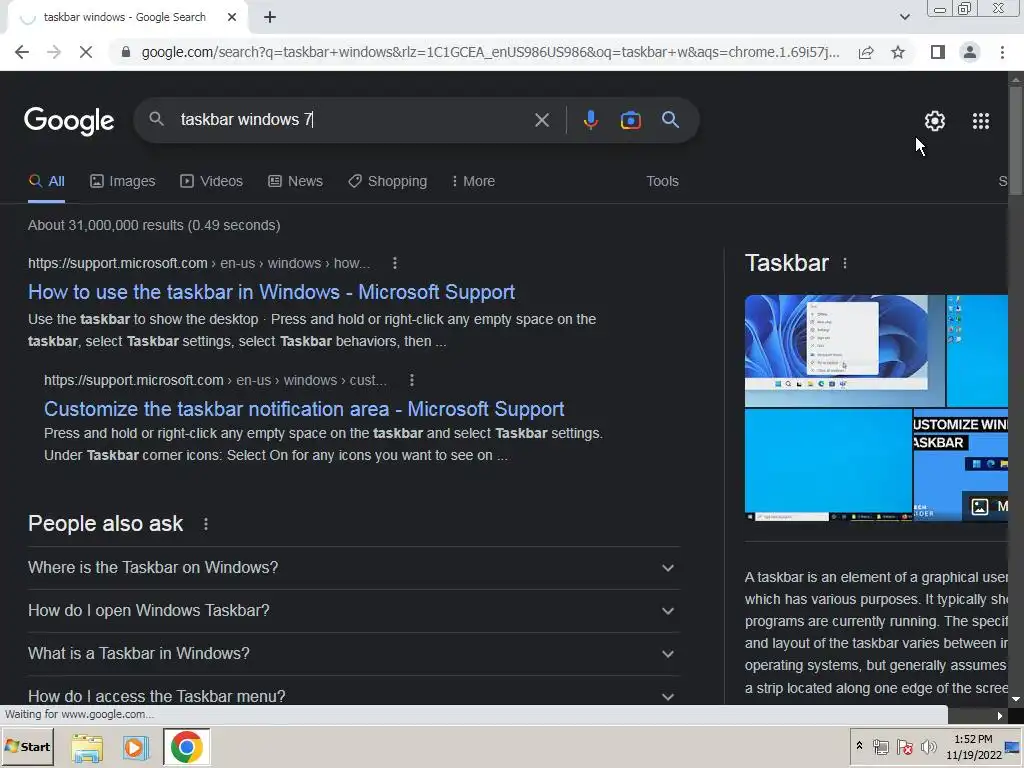The width and height of the screenshot is (1024, 768).
Task: Click the About 31,000,000 results text
Action: (154, 225)
